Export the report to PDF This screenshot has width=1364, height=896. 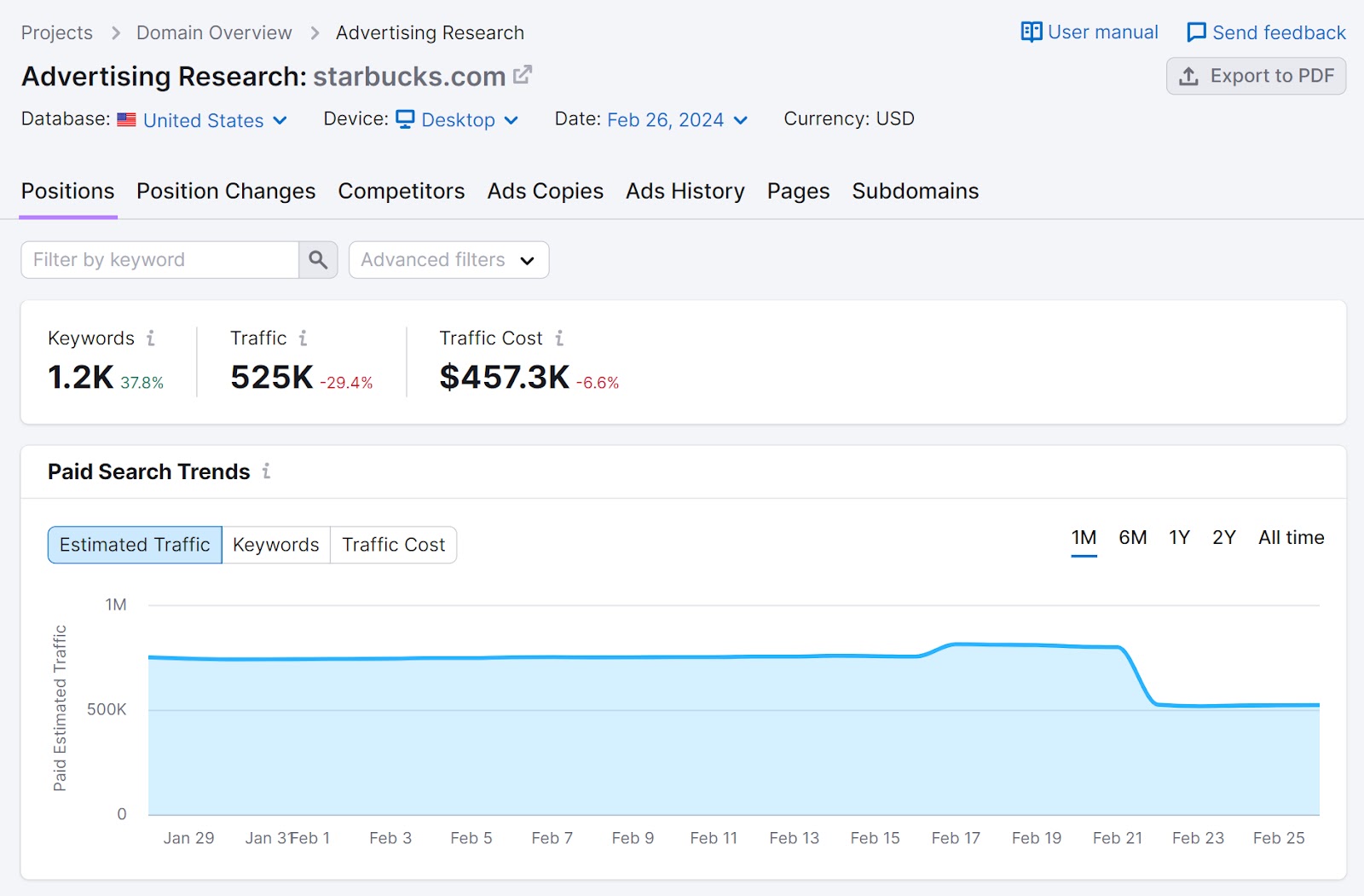point(1255,76)
